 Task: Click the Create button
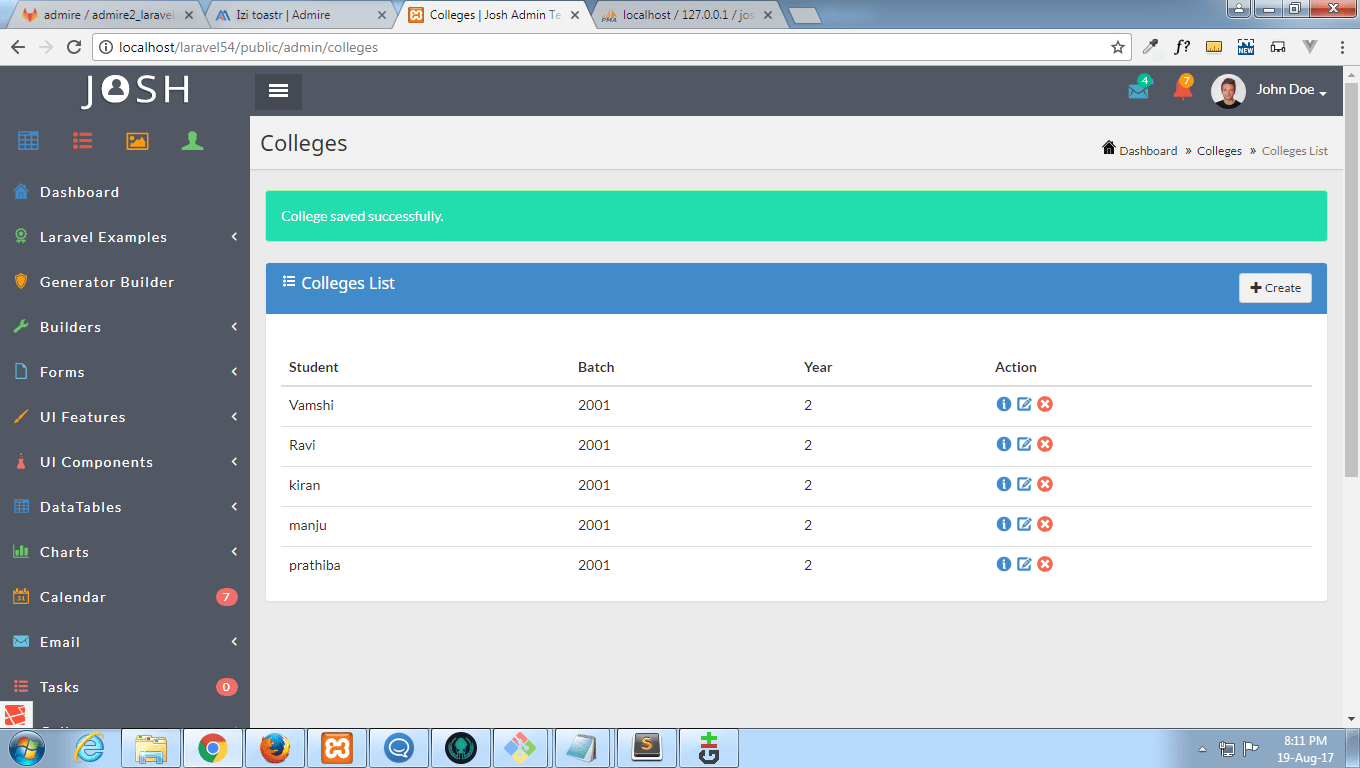1275,288
